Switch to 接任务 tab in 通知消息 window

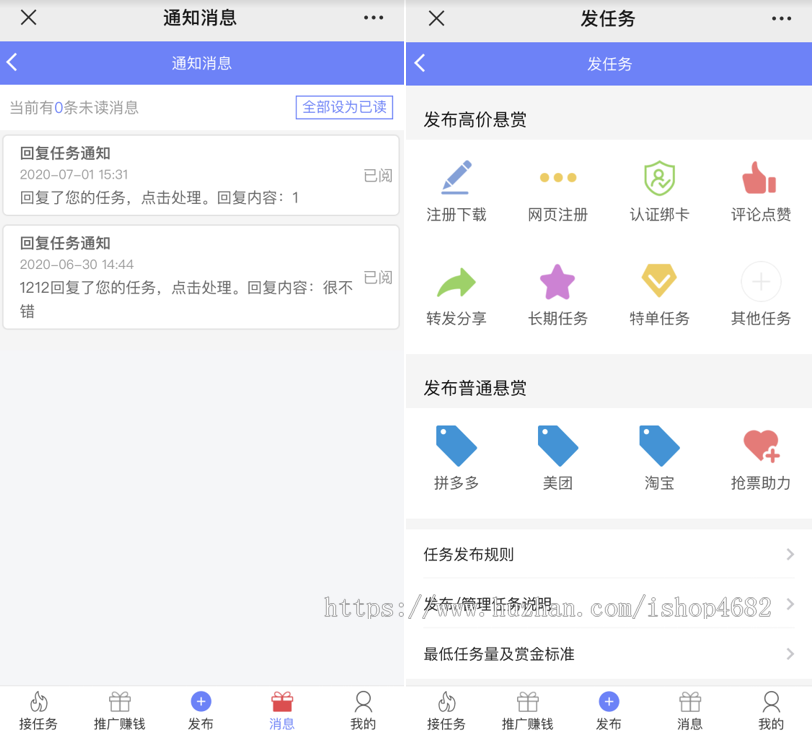[38, 710]
